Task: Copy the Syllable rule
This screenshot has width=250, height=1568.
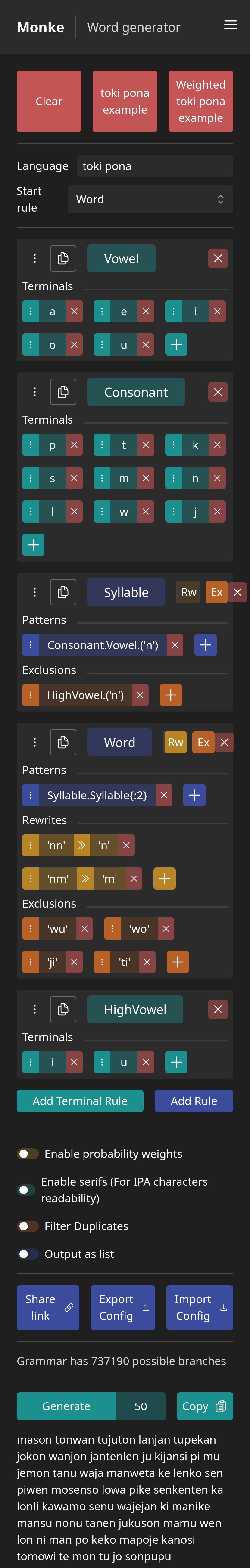Action: tap(63, 592)
